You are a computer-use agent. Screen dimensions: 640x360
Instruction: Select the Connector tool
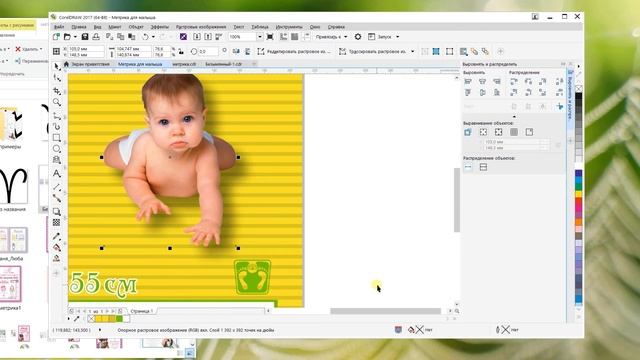[x=57, y=198]
